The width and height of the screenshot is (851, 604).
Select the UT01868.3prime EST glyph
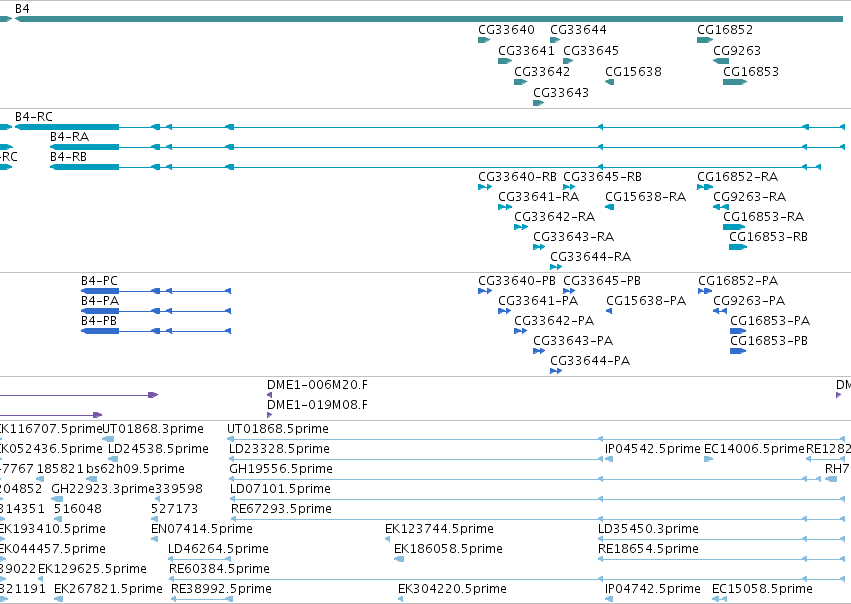point(108,440)
